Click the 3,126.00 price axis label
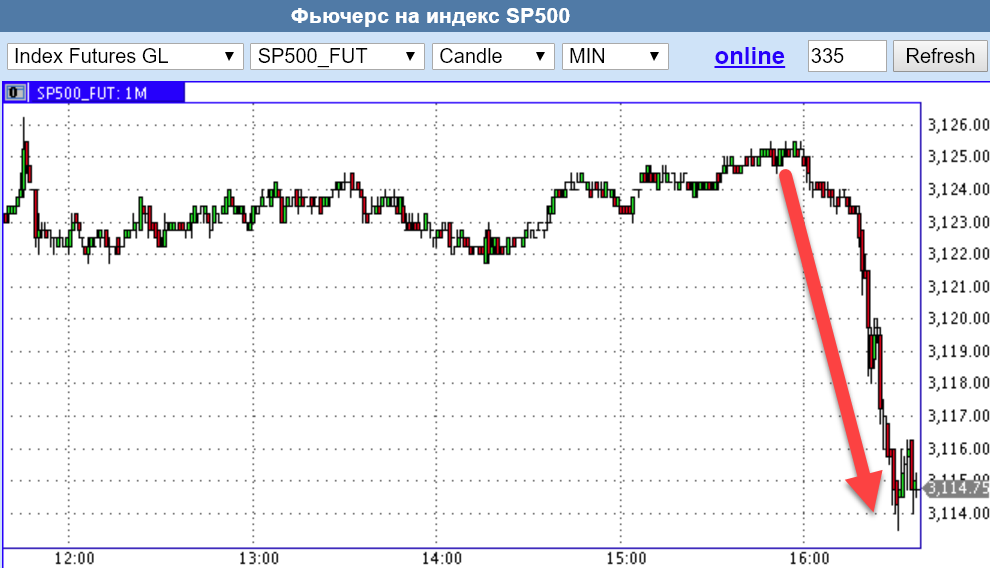Image resolution: width=990 pixels, height=568 pixels. tap(958, 125)
